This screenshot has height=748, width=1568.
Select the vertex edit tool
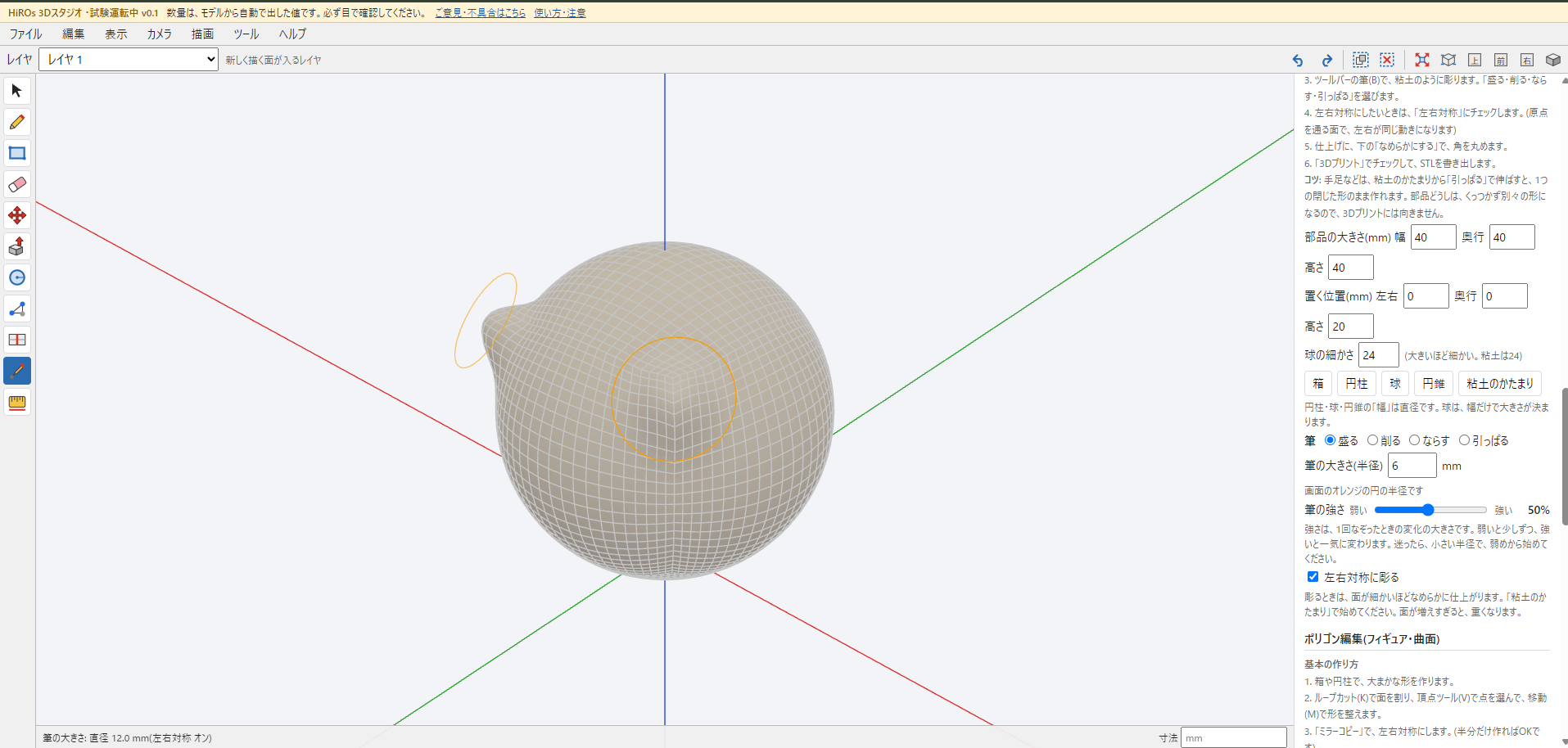17,309
